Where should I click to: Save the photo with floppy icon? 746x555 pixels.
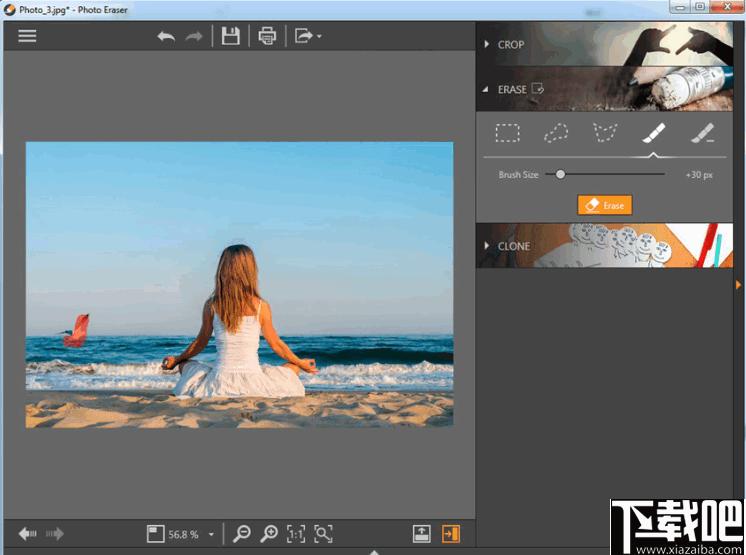coord(231,36)
